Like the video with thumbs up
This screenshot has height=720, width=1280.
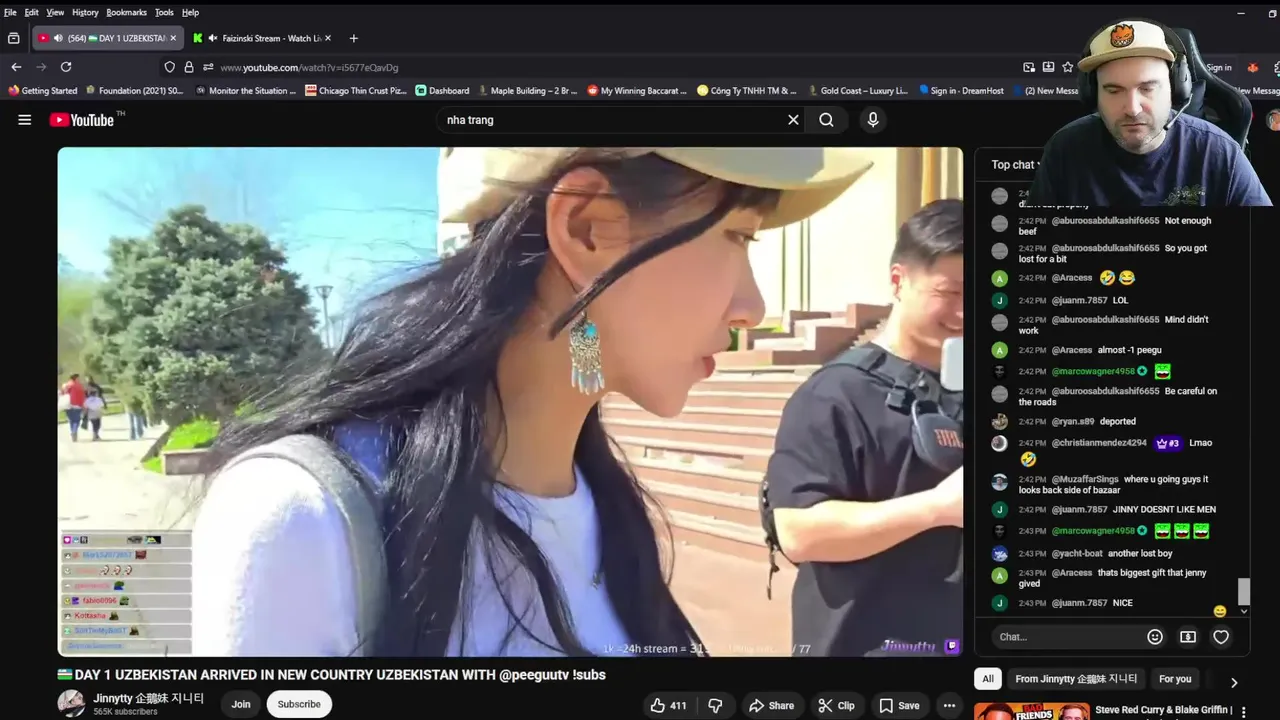point(668,705)
